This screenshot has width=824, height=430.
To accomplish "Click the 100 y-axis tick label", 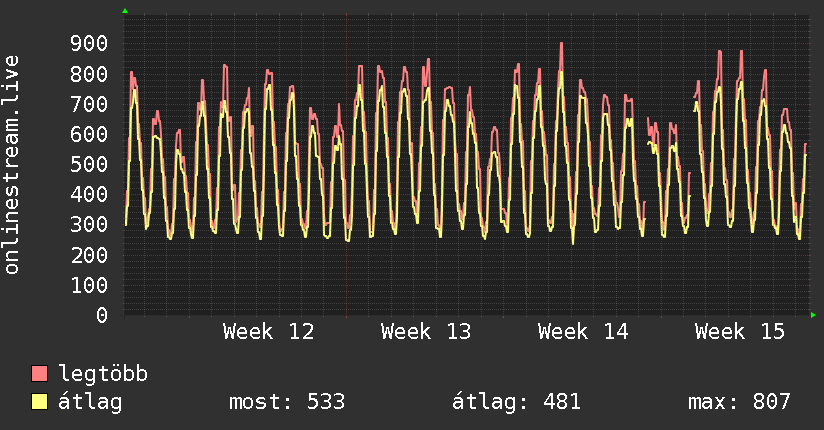I will tap(89, 285).
